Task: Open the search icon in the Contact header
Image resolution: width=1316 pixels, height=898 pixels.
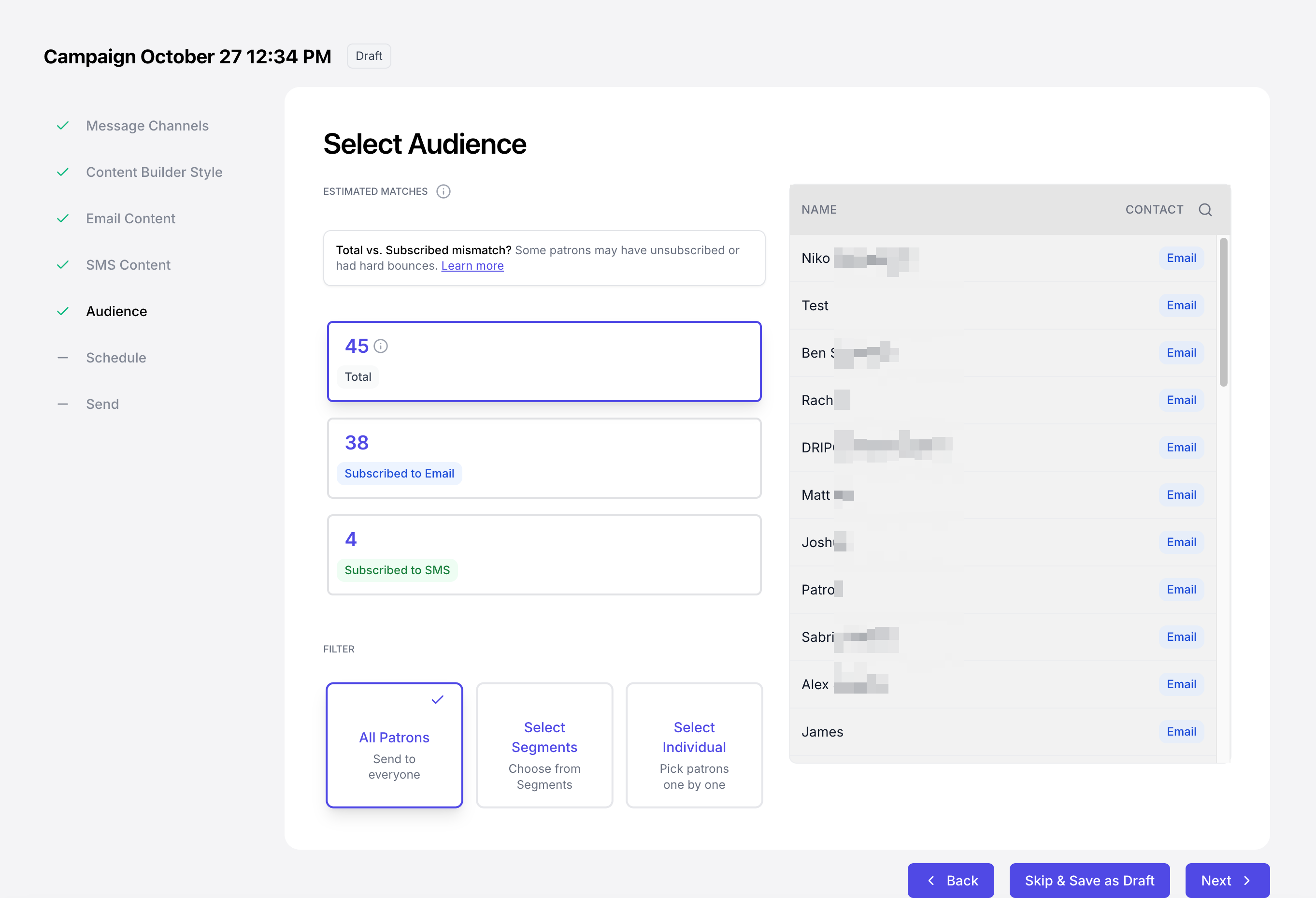Action: (1205, 210)
